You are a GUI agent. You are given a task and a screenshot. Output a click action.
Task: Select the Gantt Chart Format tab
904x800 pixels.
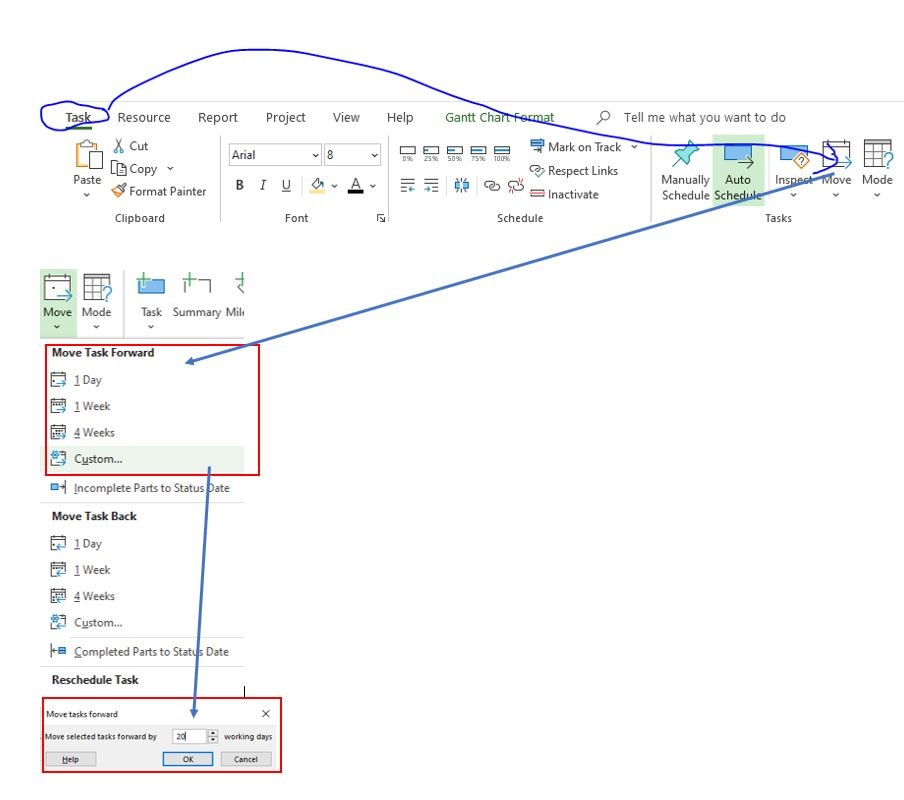tap(499, 118)
